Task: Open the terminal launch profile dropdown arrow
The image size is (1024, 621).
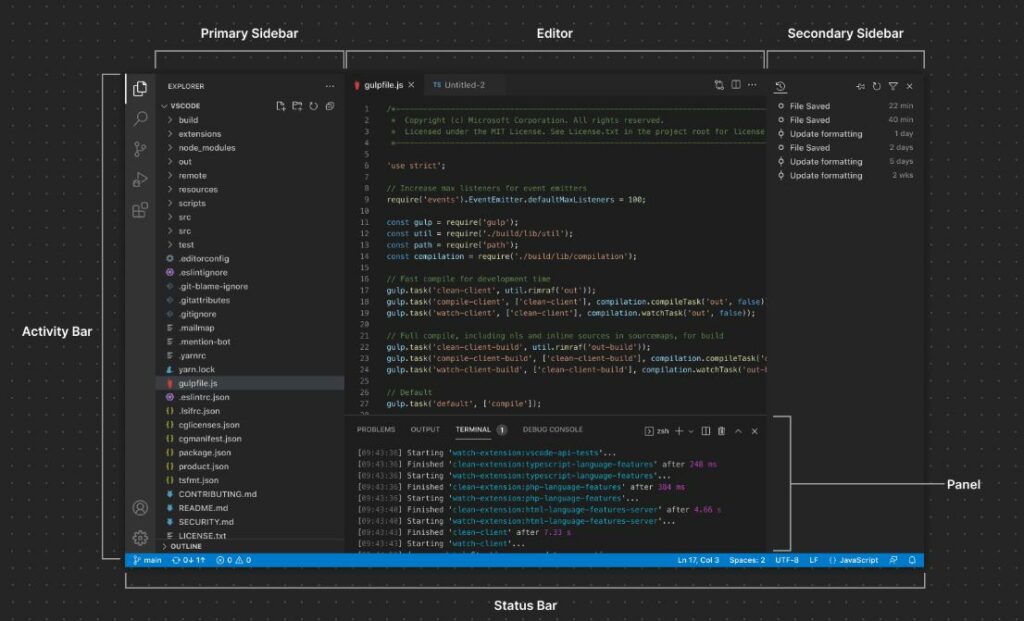Action: [x=690, y=432]
